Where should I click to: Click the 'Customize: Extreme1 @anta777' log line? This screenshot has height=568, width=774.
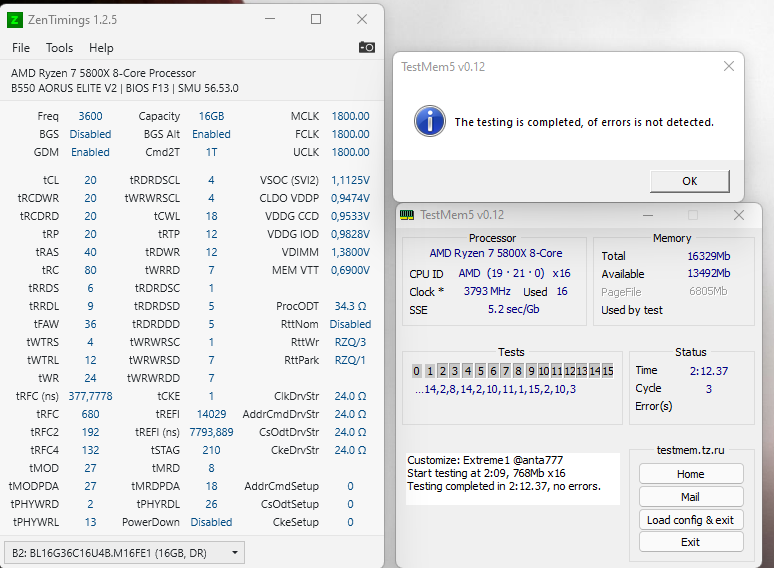tap(485, 460)
